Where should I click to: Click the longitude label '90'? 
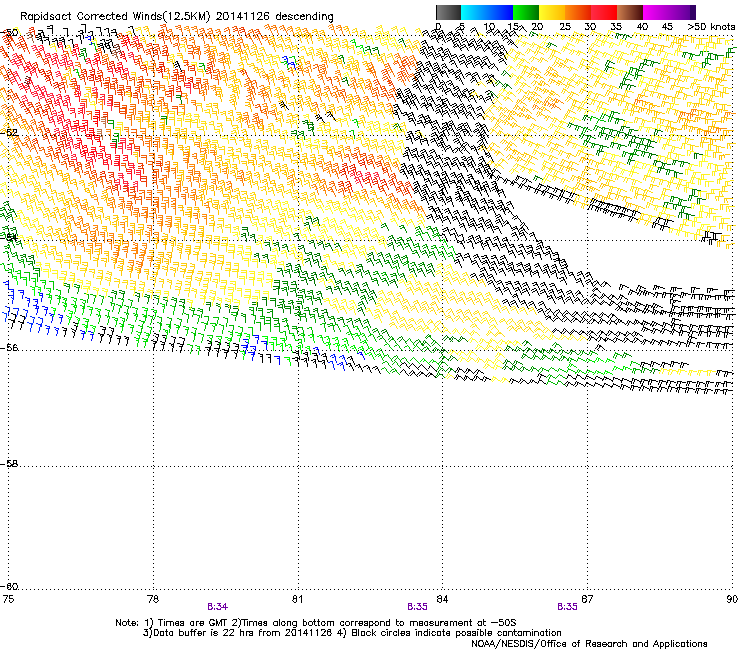pyautogui.click(x=732, y=599)
